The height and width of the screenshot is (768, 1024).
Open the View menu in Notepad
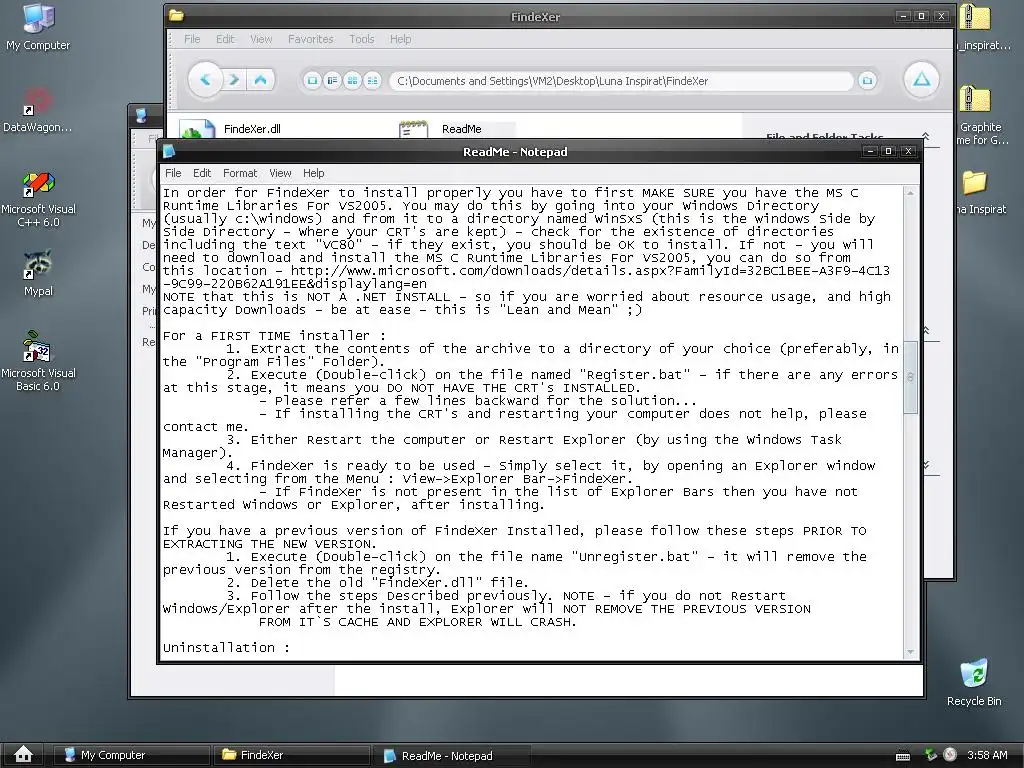[280, 173]
